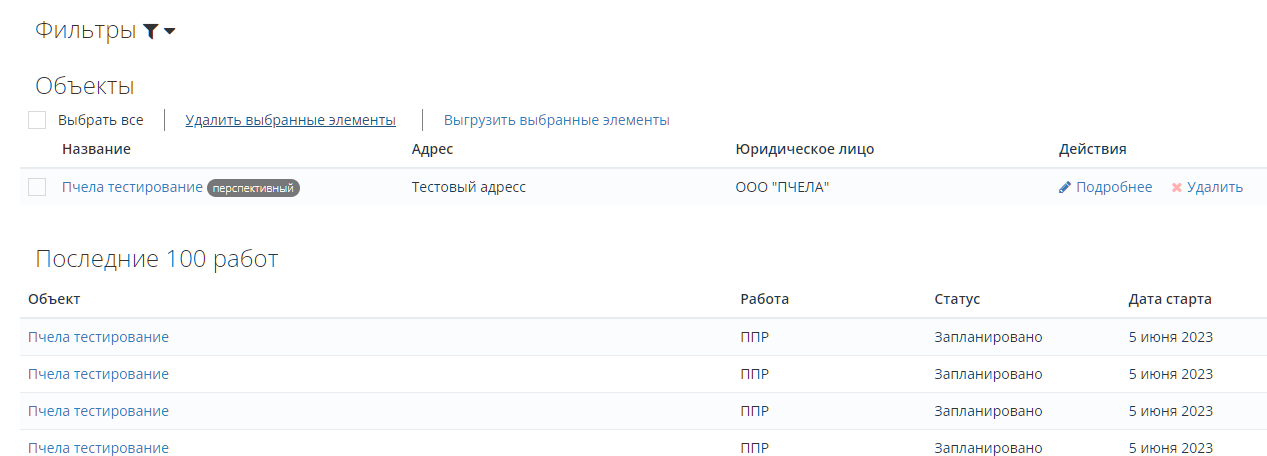Viewport: 1267px width, 456px height.
Task: Open first Пчела тестирование link in works list
Action: [x=98, y=337]
